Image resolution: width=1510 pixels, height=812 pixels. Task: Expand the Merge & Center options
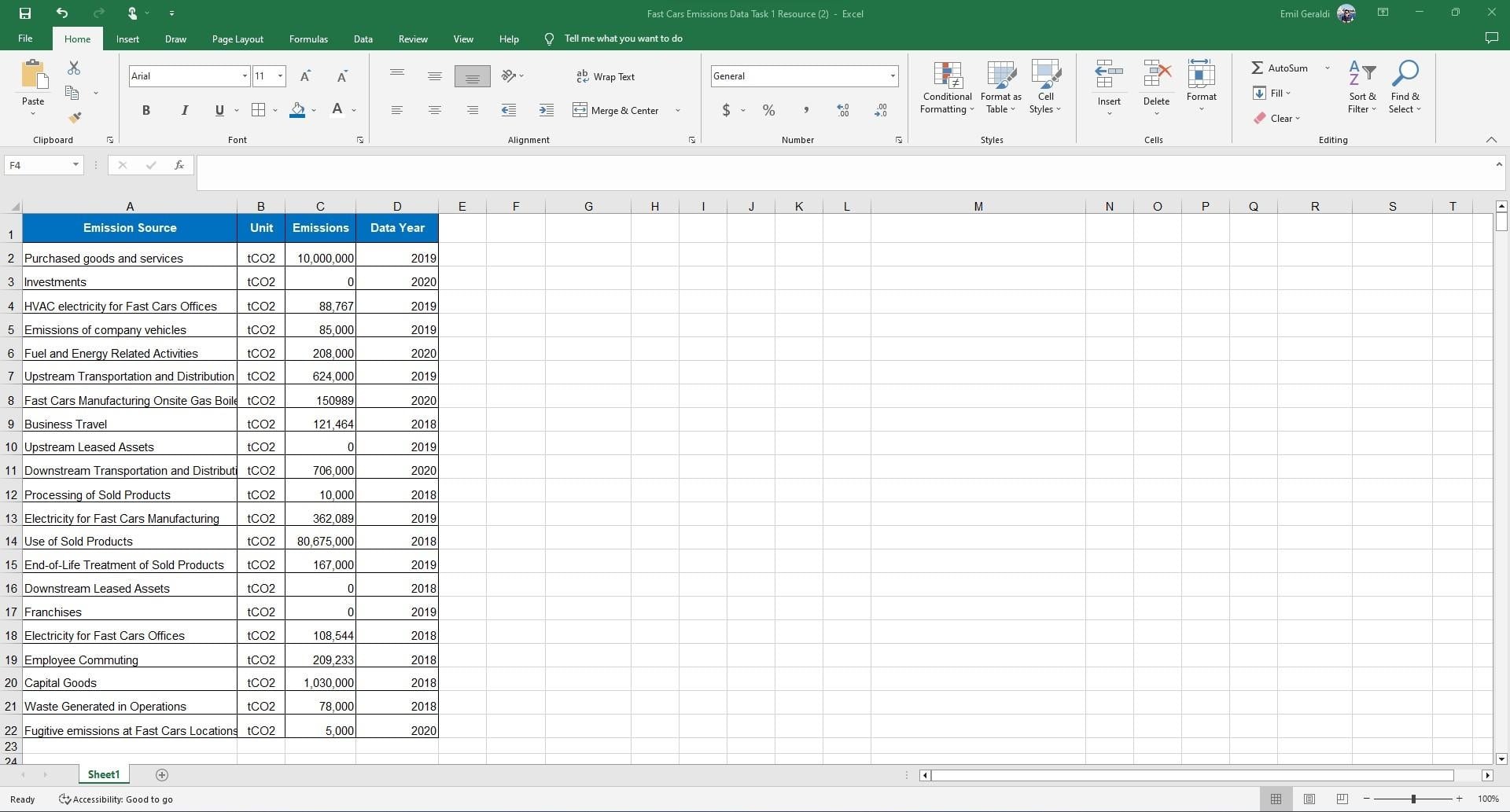click(678, 110)
